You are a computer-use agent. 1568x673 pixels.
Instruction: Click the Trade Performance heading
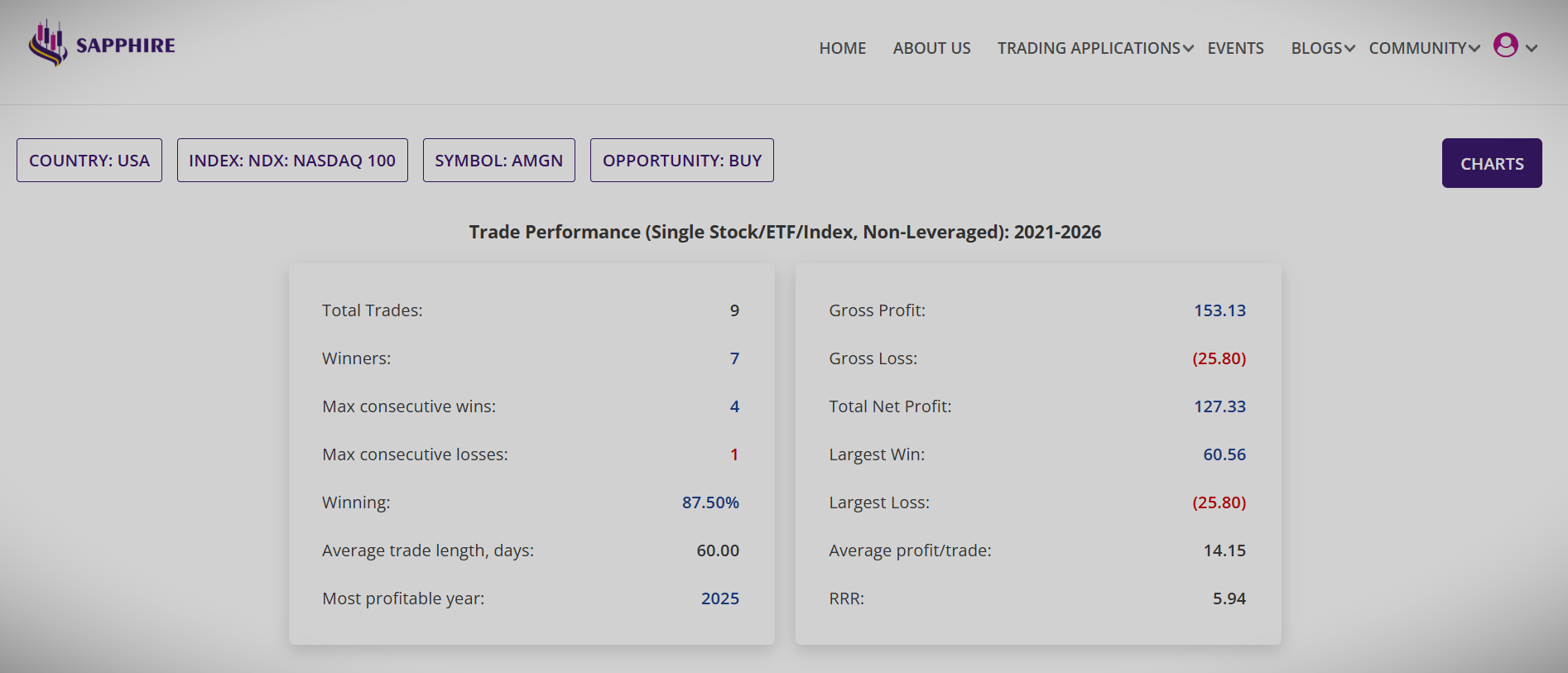click(784, 232)
